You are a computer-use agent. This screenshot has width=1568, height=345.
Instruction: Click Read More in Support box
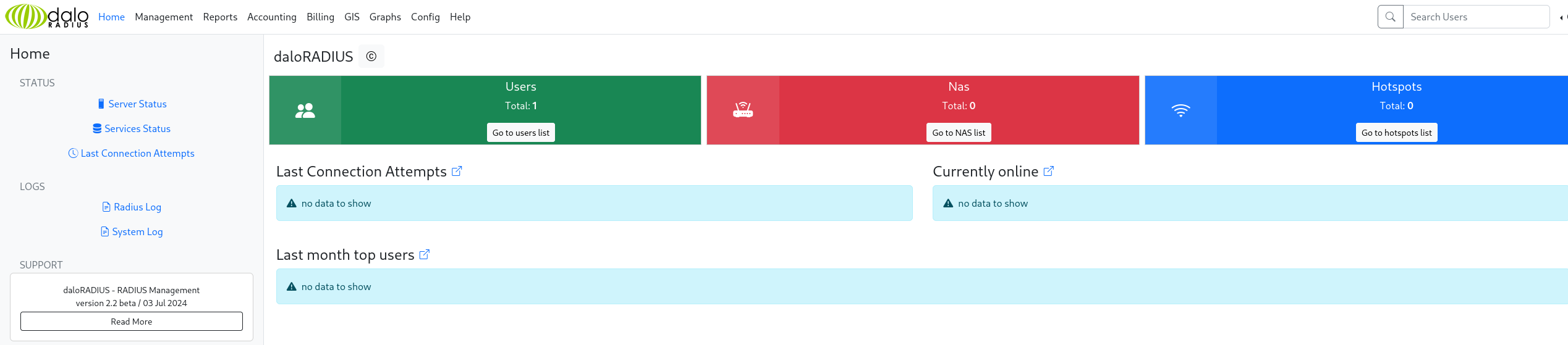tap(132, 322)
